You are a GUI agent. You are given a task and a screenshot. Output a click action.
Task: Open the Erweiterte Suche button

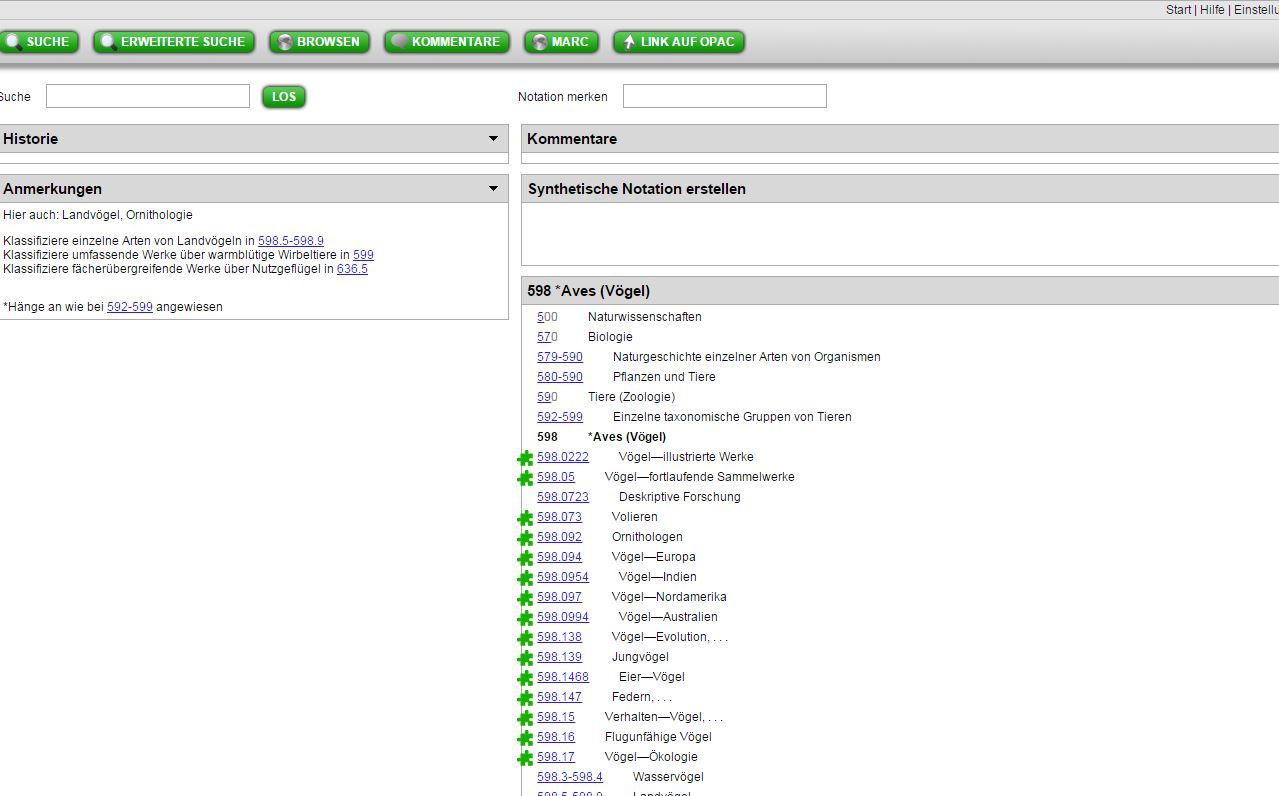[174, 42]
